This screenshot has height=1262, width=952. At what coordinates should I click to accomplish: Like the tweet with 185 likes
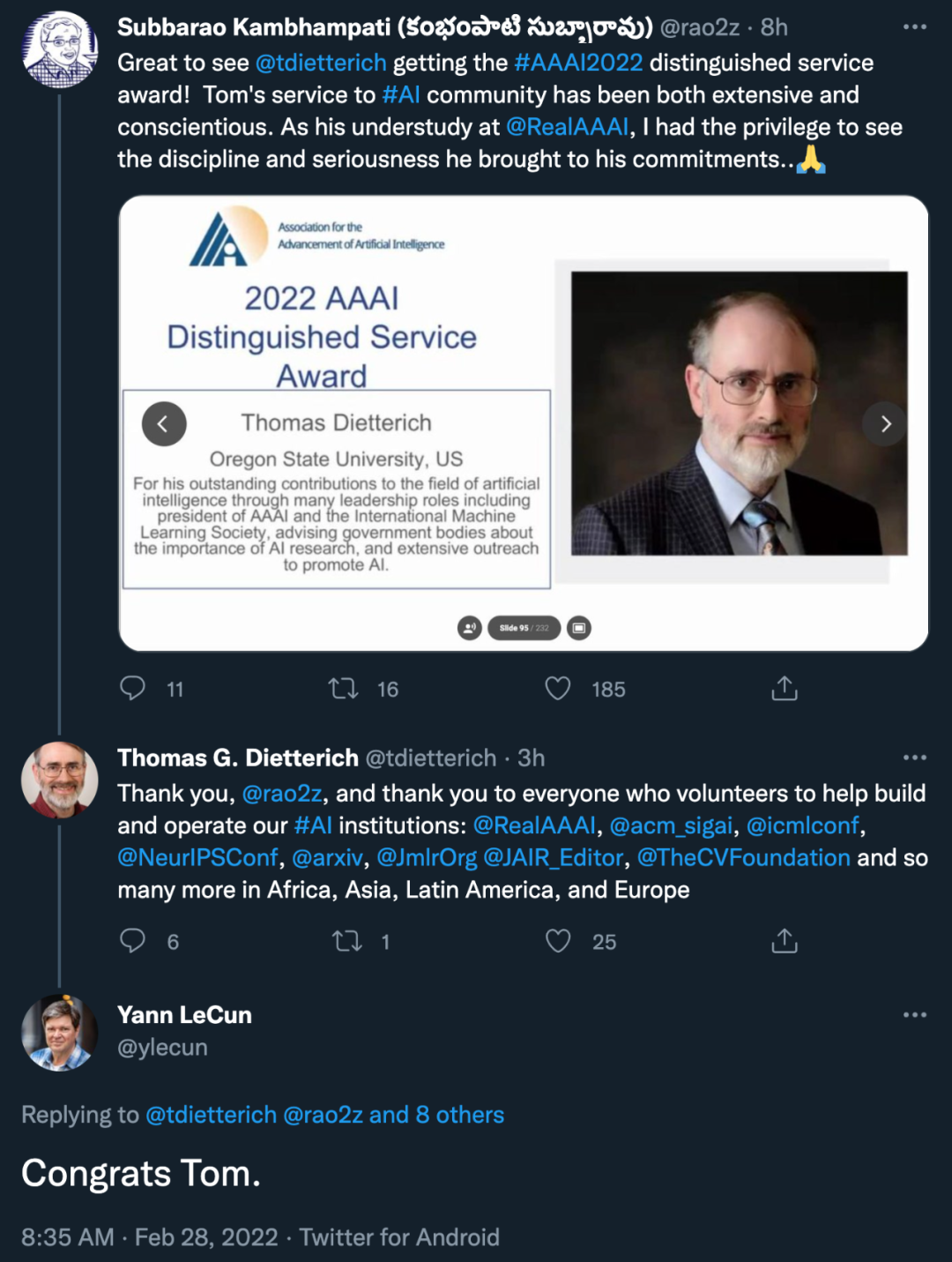pyautogui.click(x=558, y=688)
